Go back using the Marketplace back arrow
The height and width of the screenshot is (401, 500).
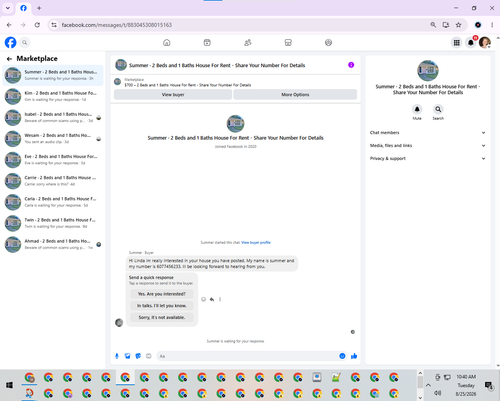tap(9, 59)
